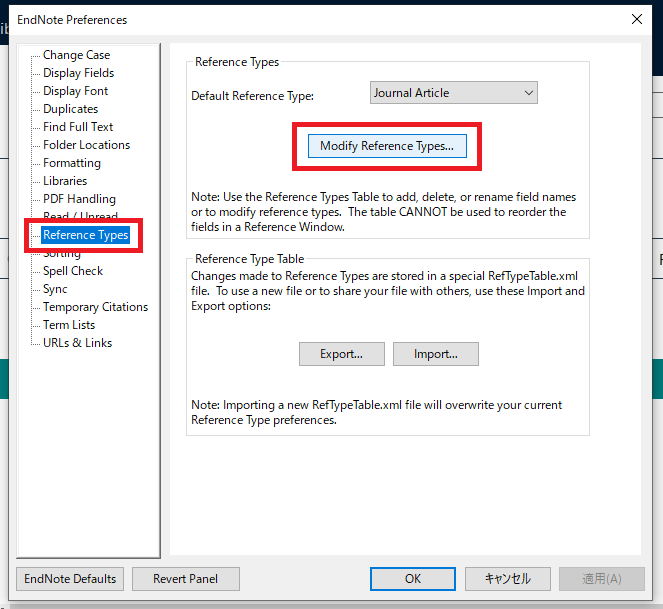Viewport: 663px width, 609px height.
Task: Open the Display Fields preference panel
Action: pos(78,73)
